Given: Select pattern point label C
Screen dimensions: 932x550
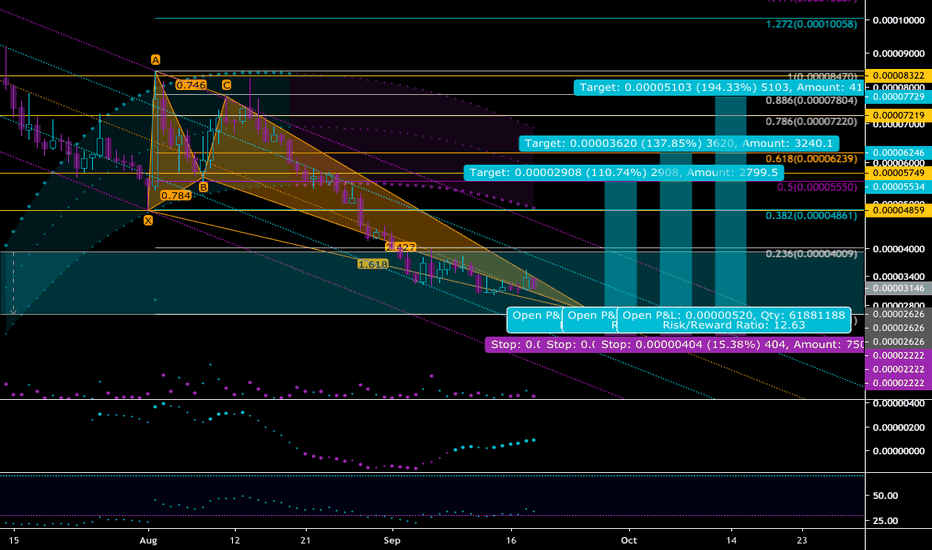Looking at the screenshot, I should 226,85.
